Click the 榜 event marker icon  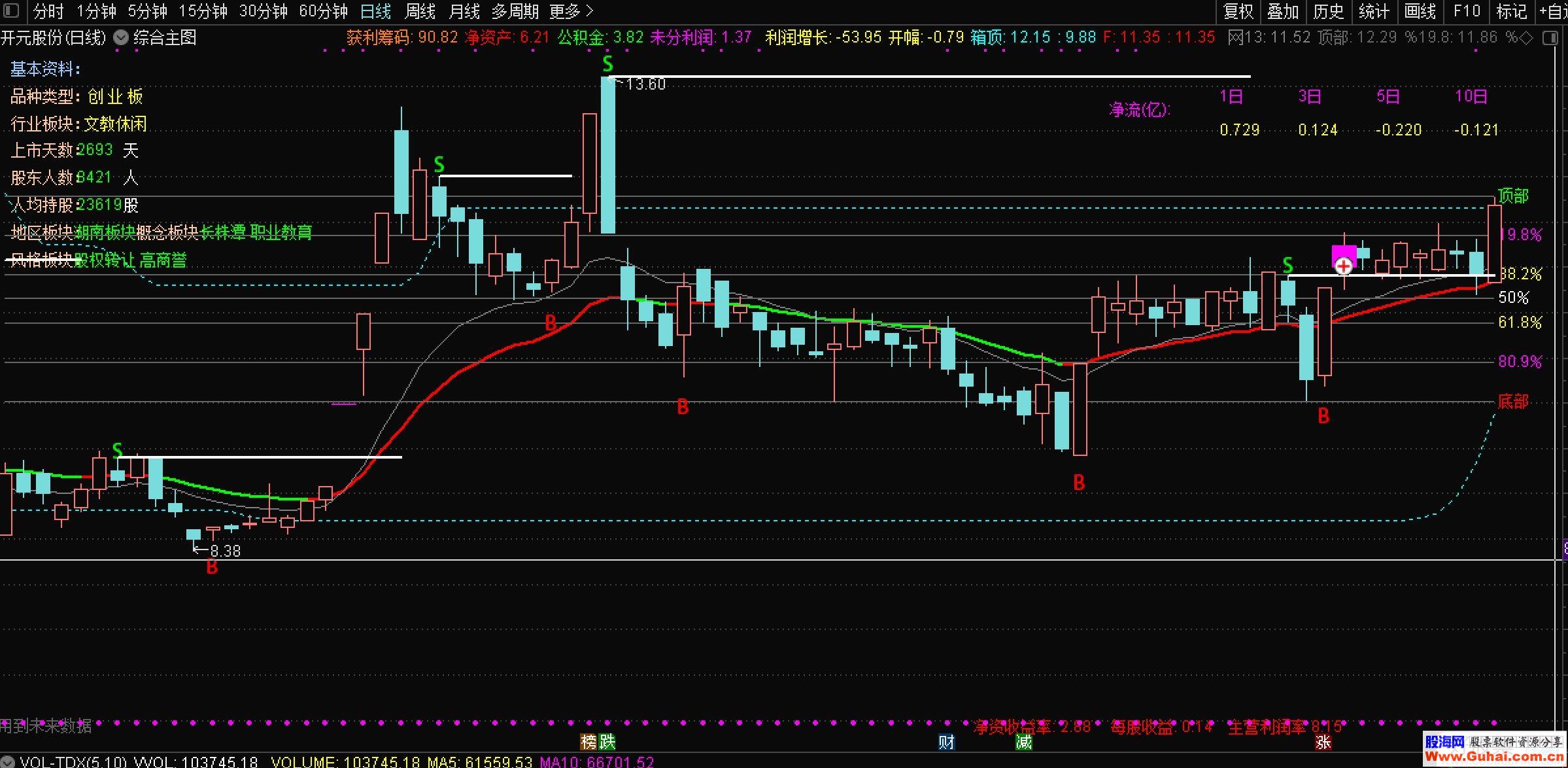pyautogui.click(x=589, y=742)
